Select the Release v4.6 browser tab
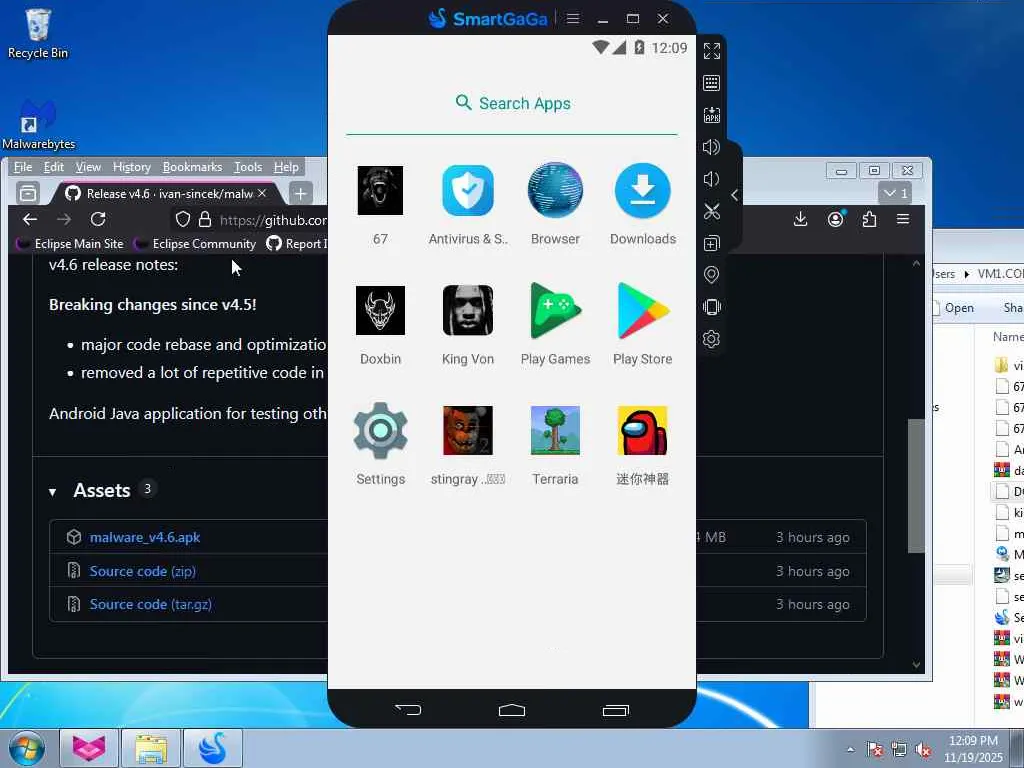 [x=166, y=193]
